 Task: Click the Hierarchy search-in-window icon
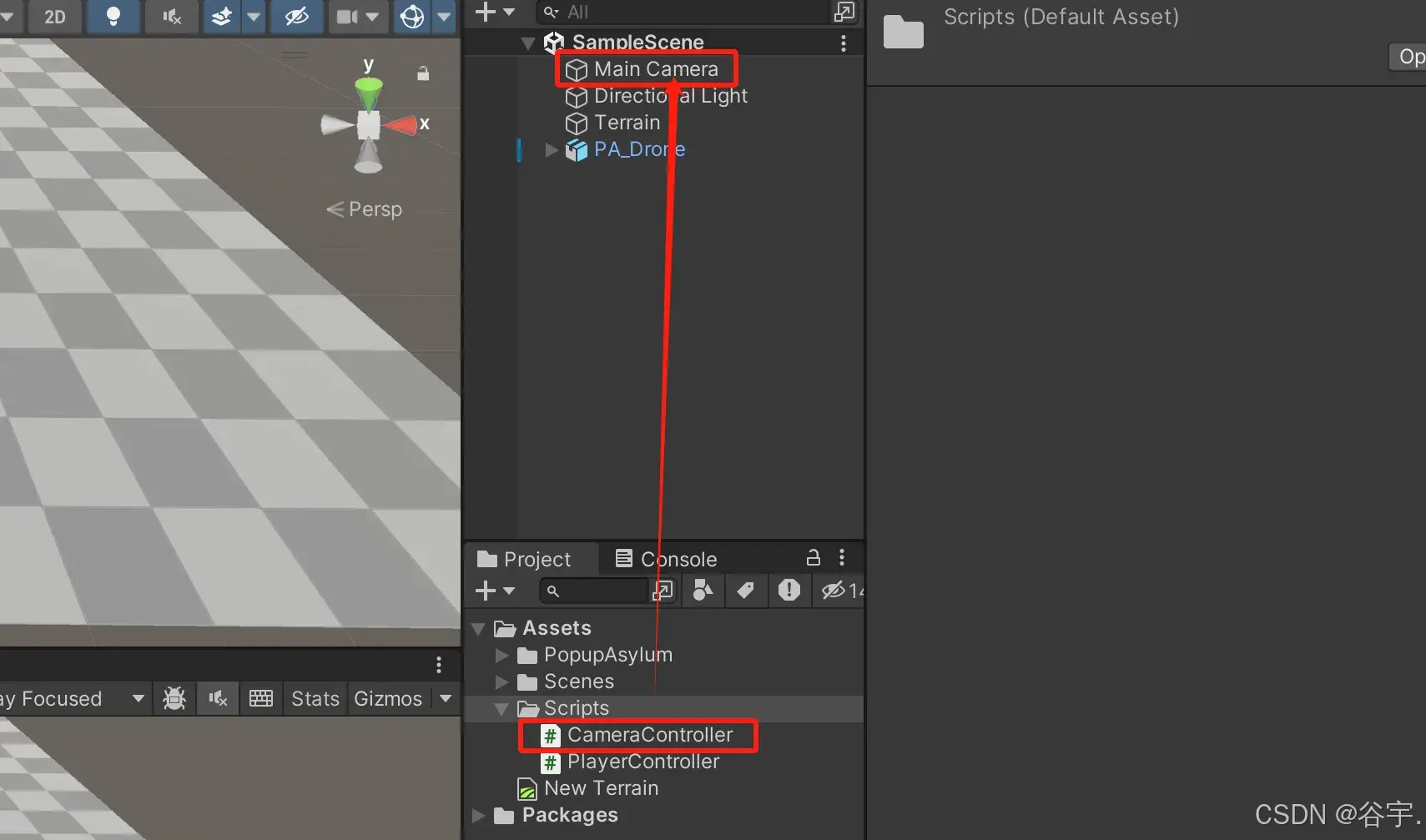[844, 12]
